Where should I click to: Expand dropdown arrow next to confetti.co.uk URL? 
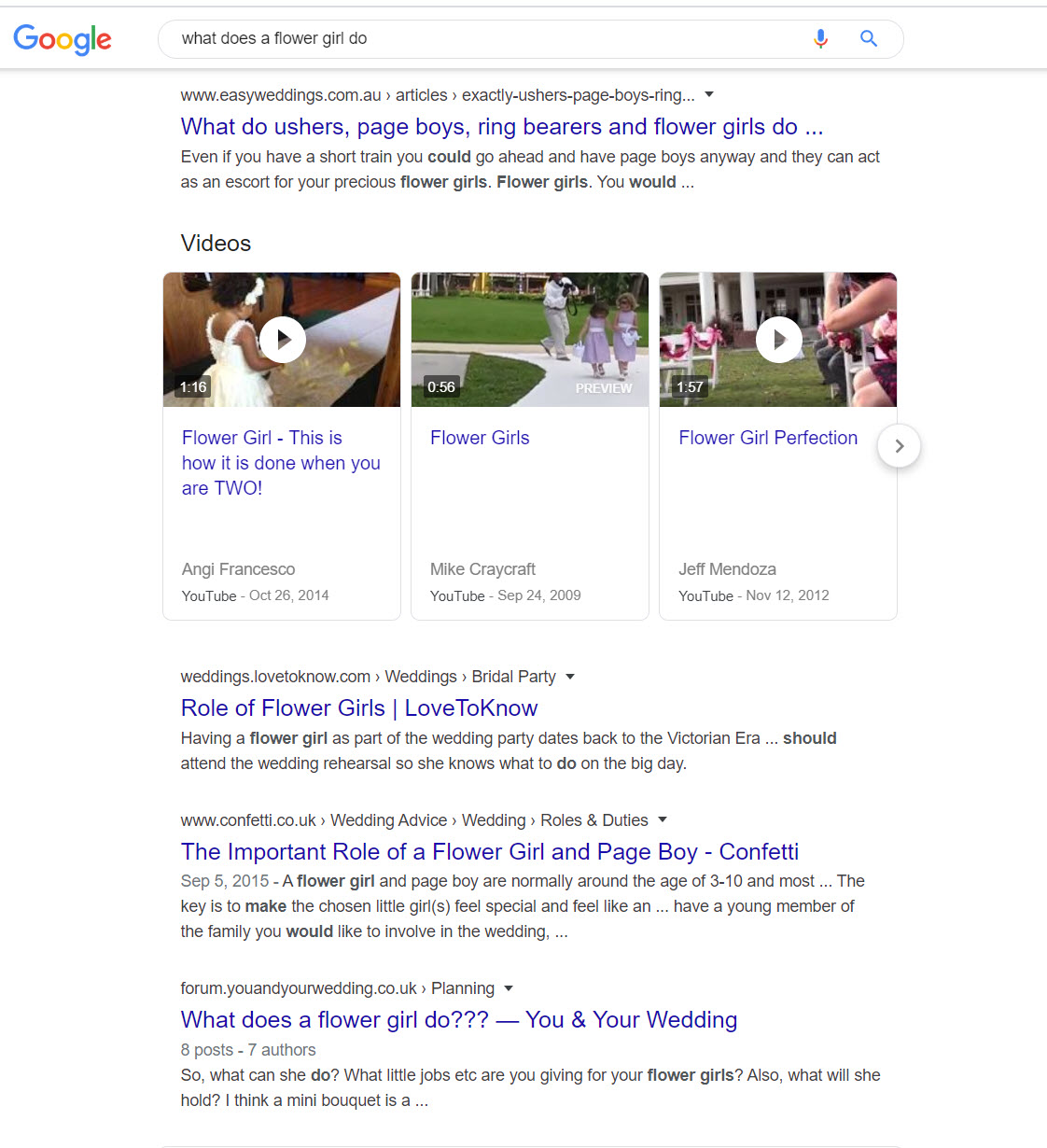663,819
